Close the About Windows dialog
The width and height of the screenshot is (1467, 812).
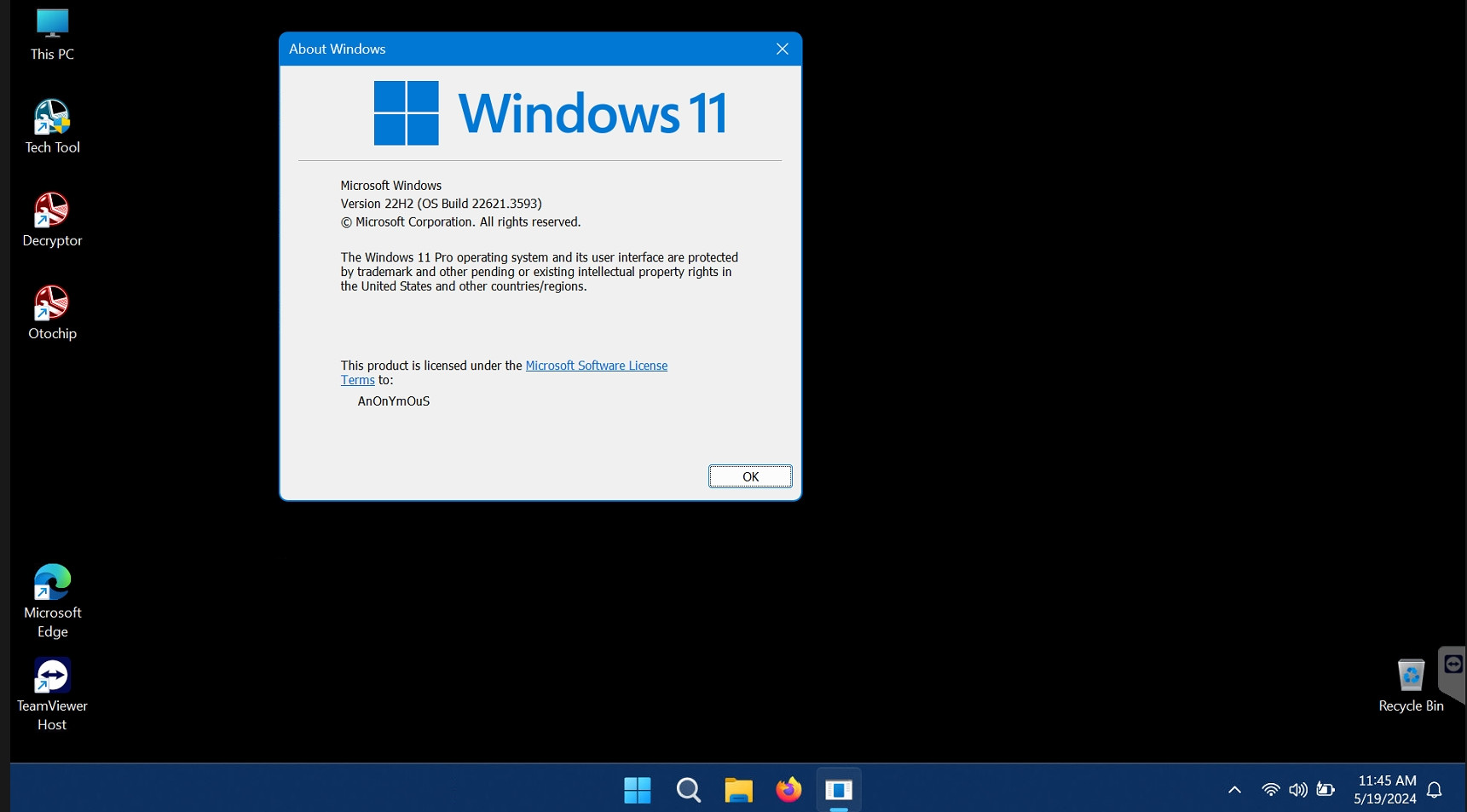[x=782, y=49]
